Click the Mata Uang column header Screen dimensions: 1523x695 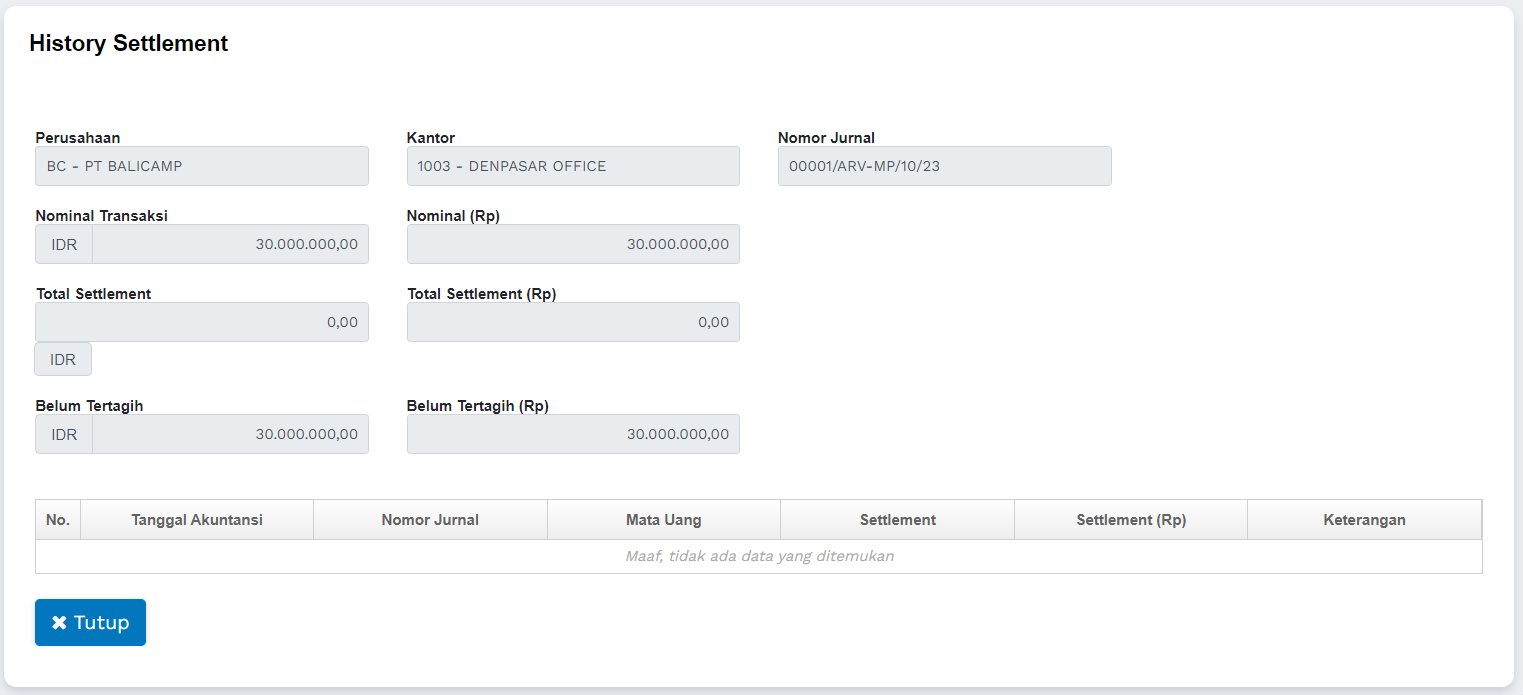point(664,520)
